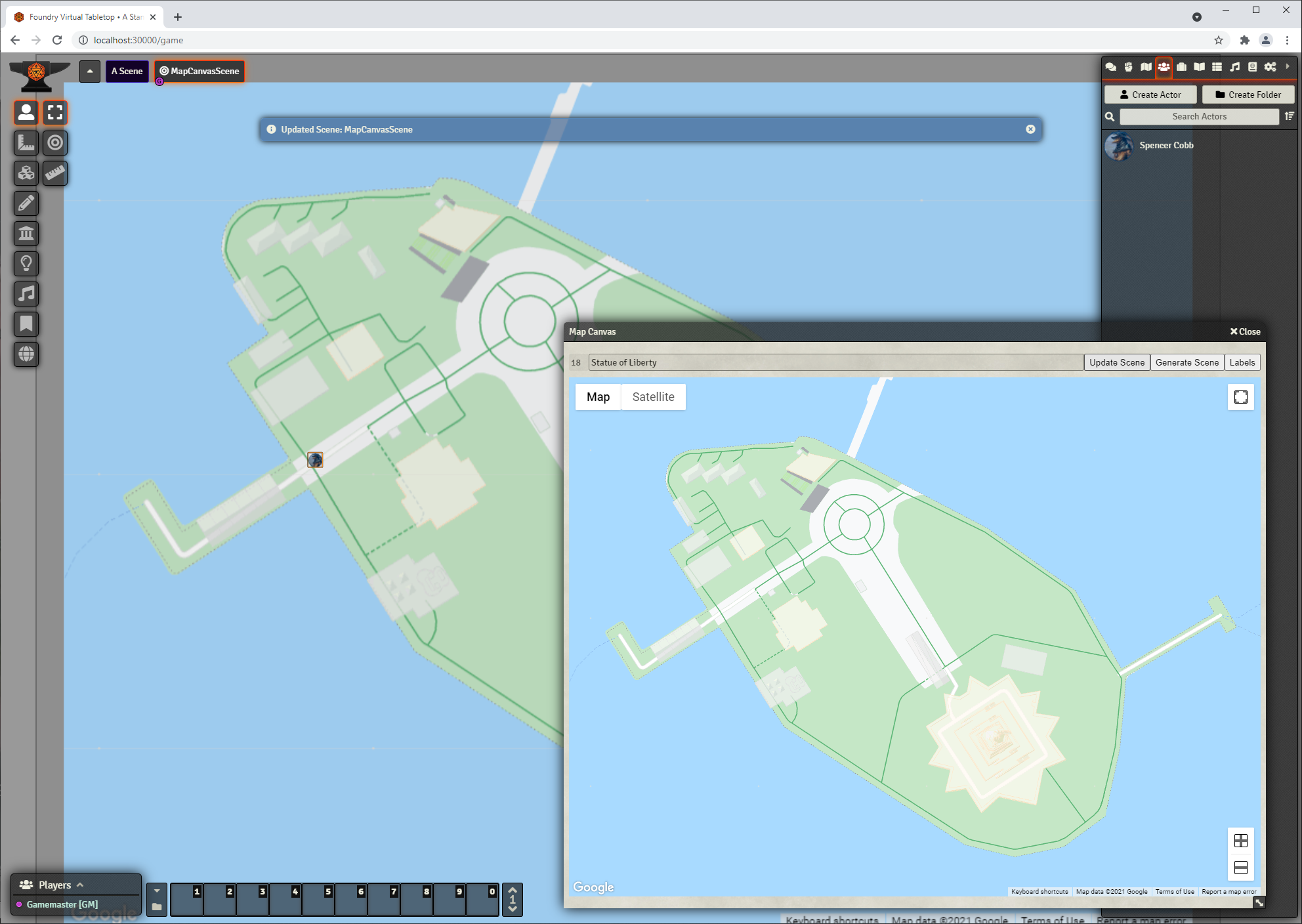Click the Search Actors input field

point(1199,116)
